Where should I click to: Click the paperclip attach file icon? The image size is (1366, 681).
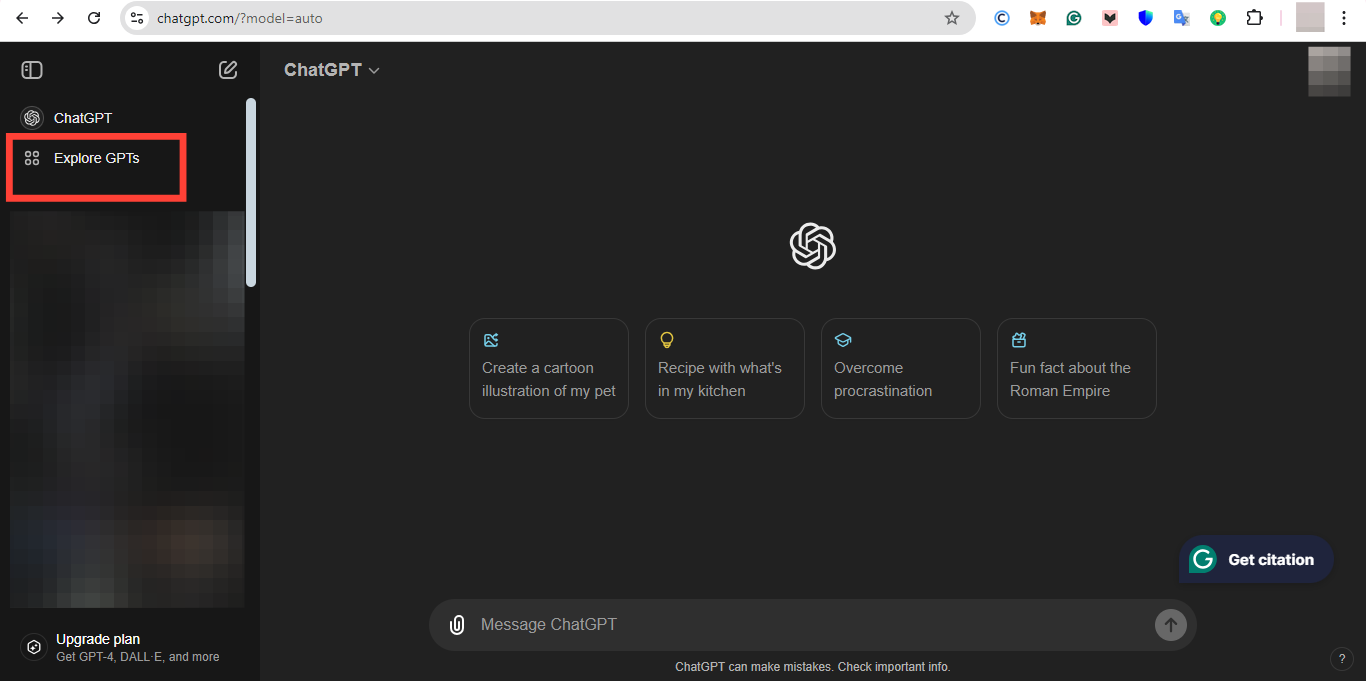coord(457,625)
